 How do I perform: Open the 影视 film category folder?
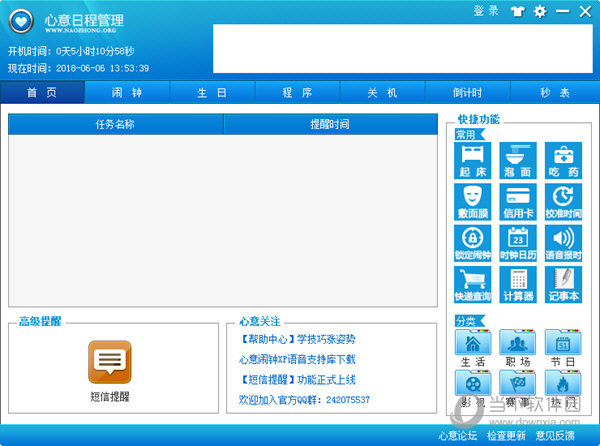473,388
